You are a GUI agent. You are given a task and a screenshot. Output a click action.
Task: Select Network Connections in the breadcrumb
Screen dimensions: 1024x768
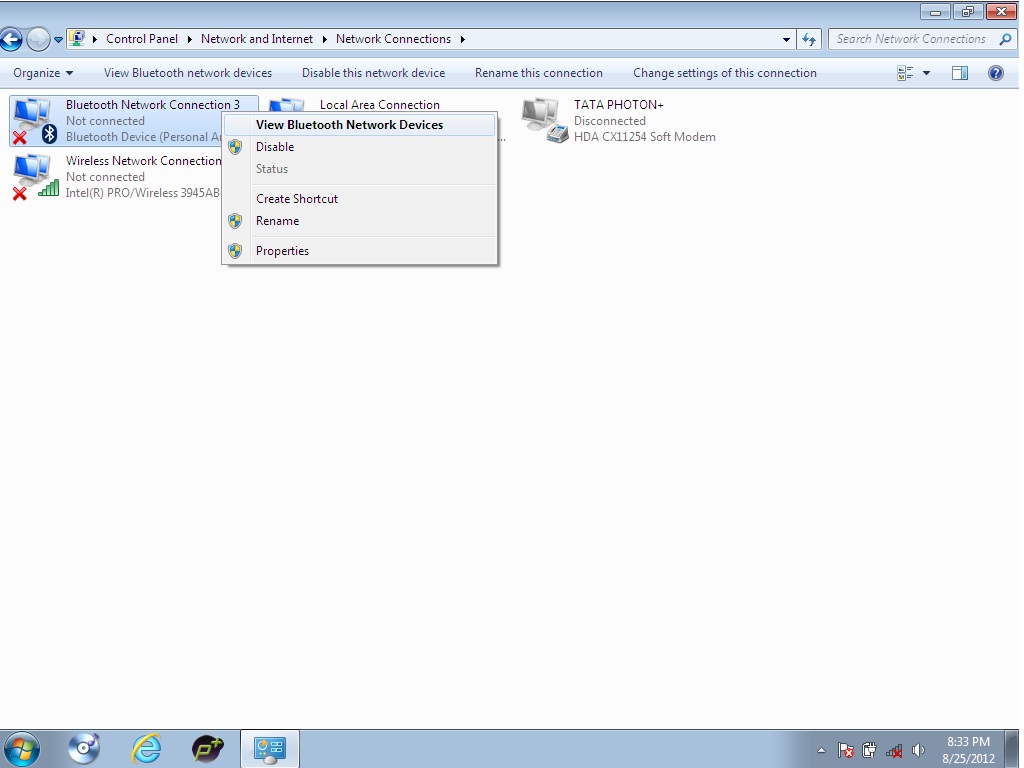tap(393, 39)
